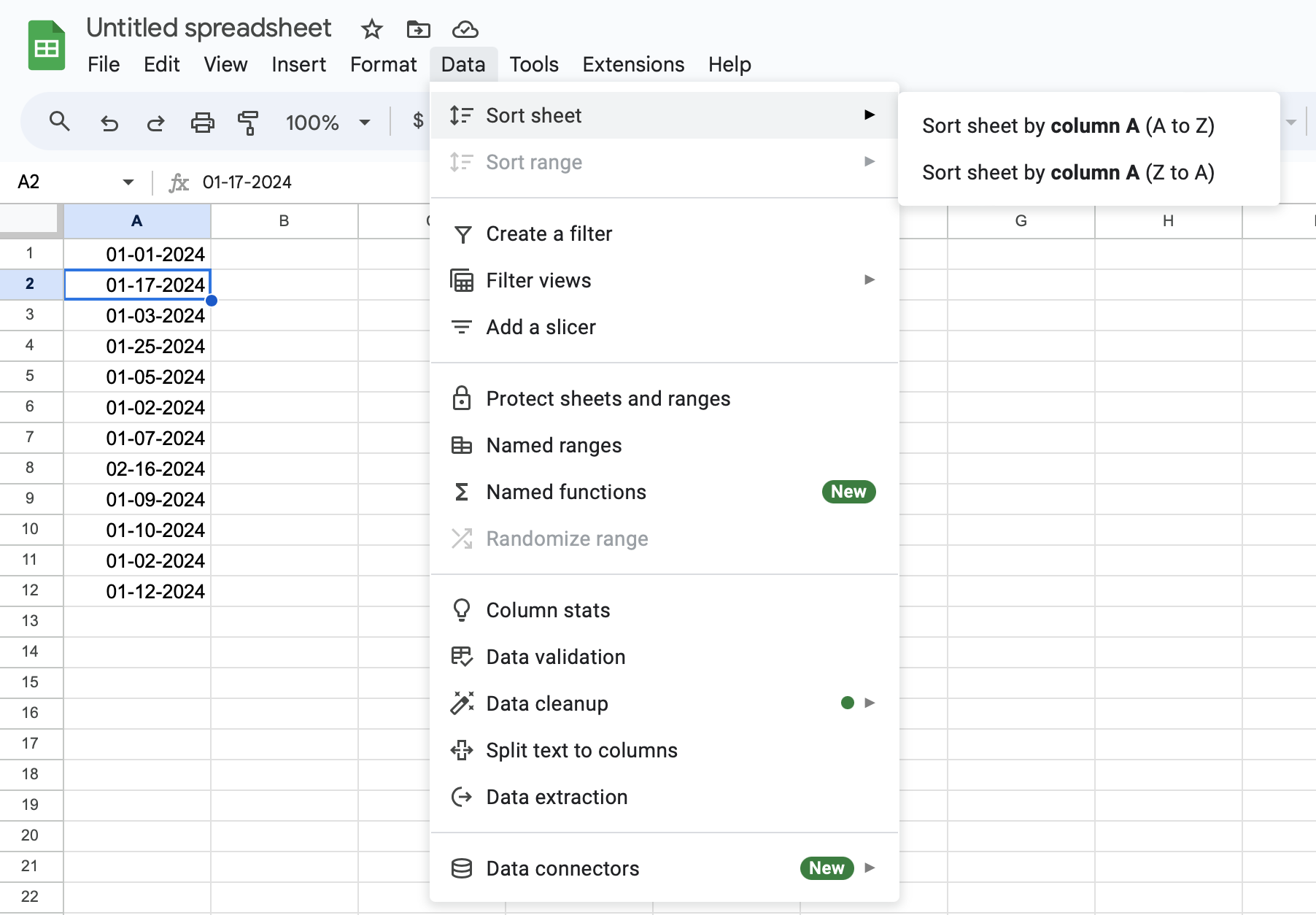Open the zoom 100% dropdown
The width and height of the screenshot is (1316, 915).
(365, 122)
